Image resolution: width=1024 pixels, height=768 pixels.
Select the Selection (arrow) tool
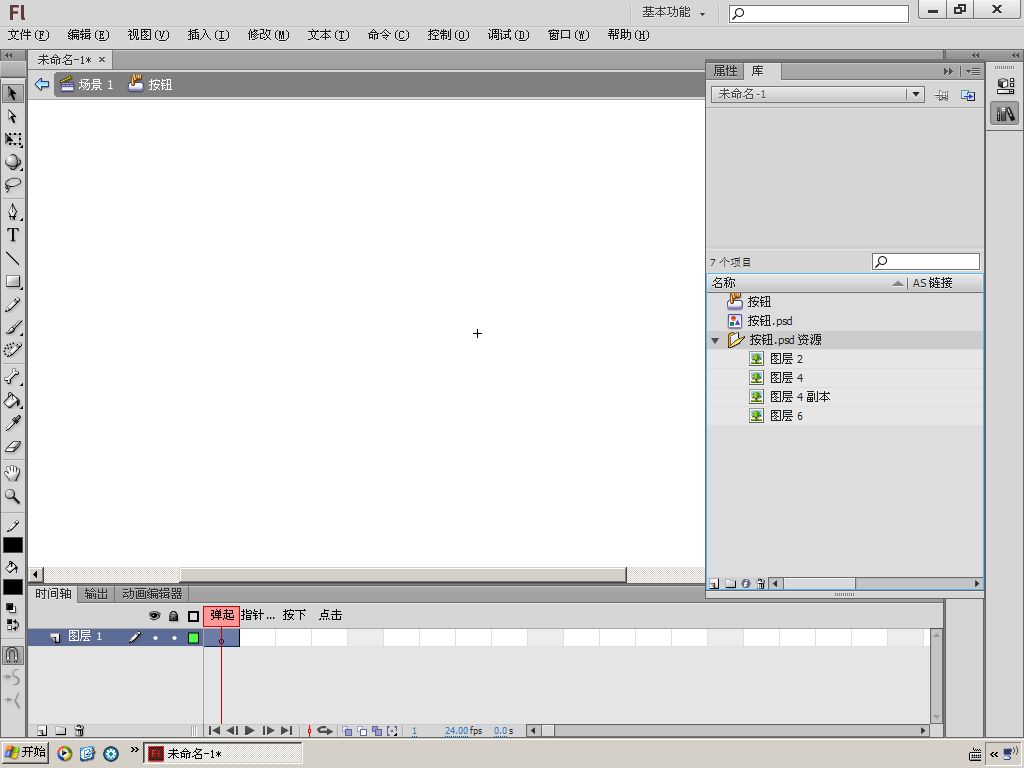point(12,93)
